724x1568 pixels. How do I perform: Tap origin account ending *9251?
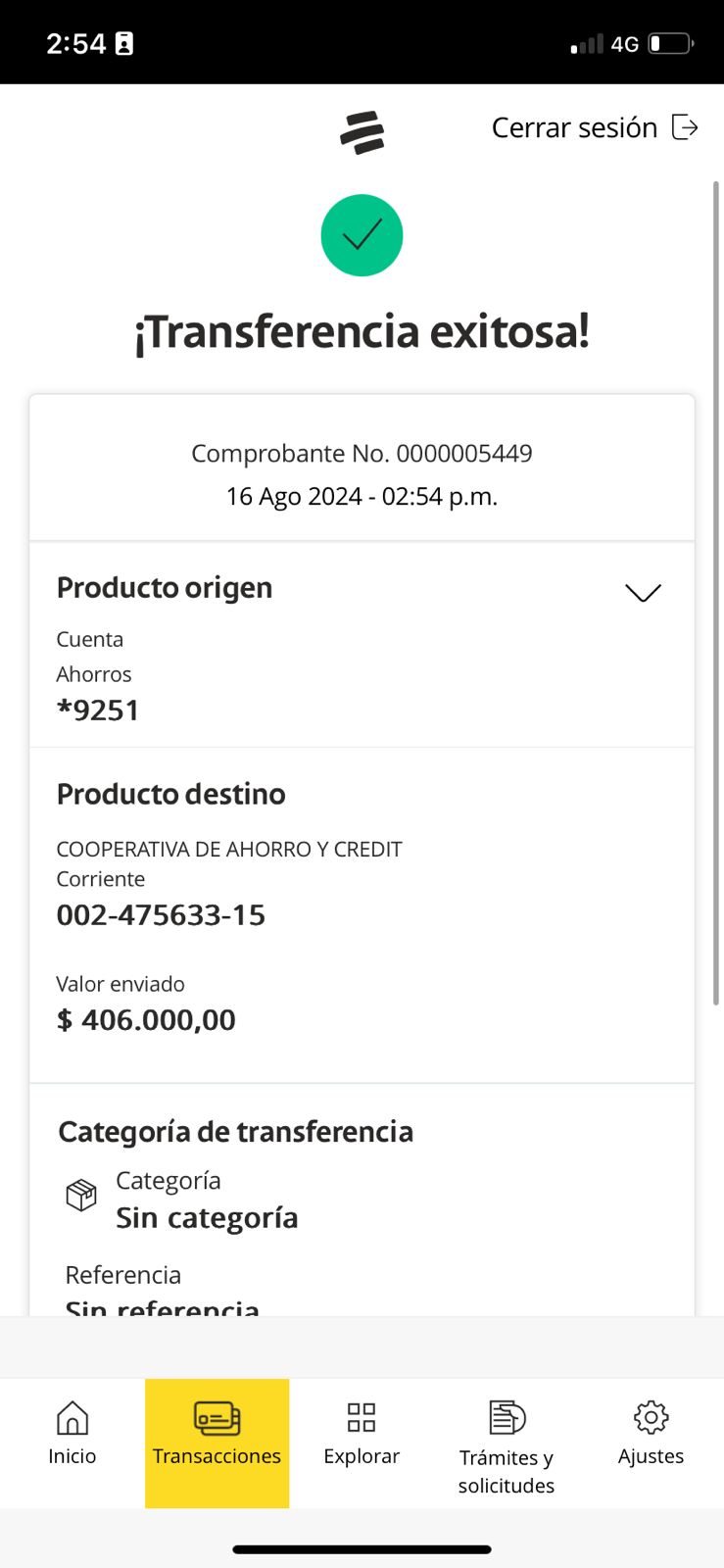[98, 710]
